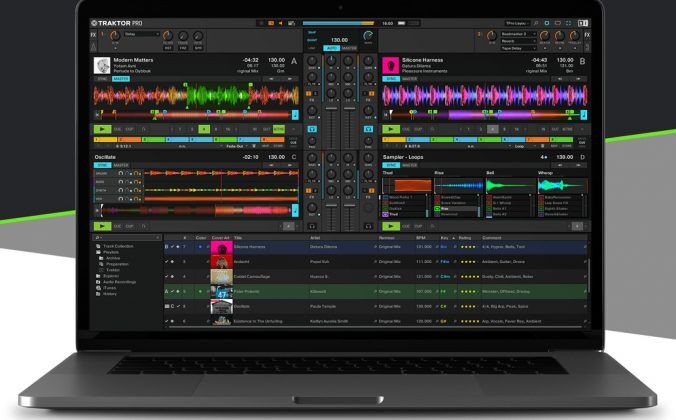Click the search magnifier icon in header
Image resolution: width=676 pixels, height=420 pixels.
pos(536,23)
